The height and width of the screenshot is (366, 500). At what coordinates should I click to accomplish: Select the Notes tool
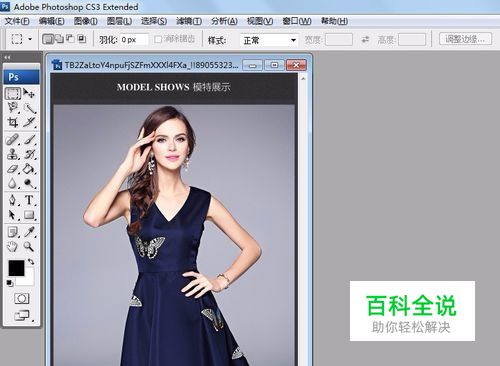tap(13, 232)
